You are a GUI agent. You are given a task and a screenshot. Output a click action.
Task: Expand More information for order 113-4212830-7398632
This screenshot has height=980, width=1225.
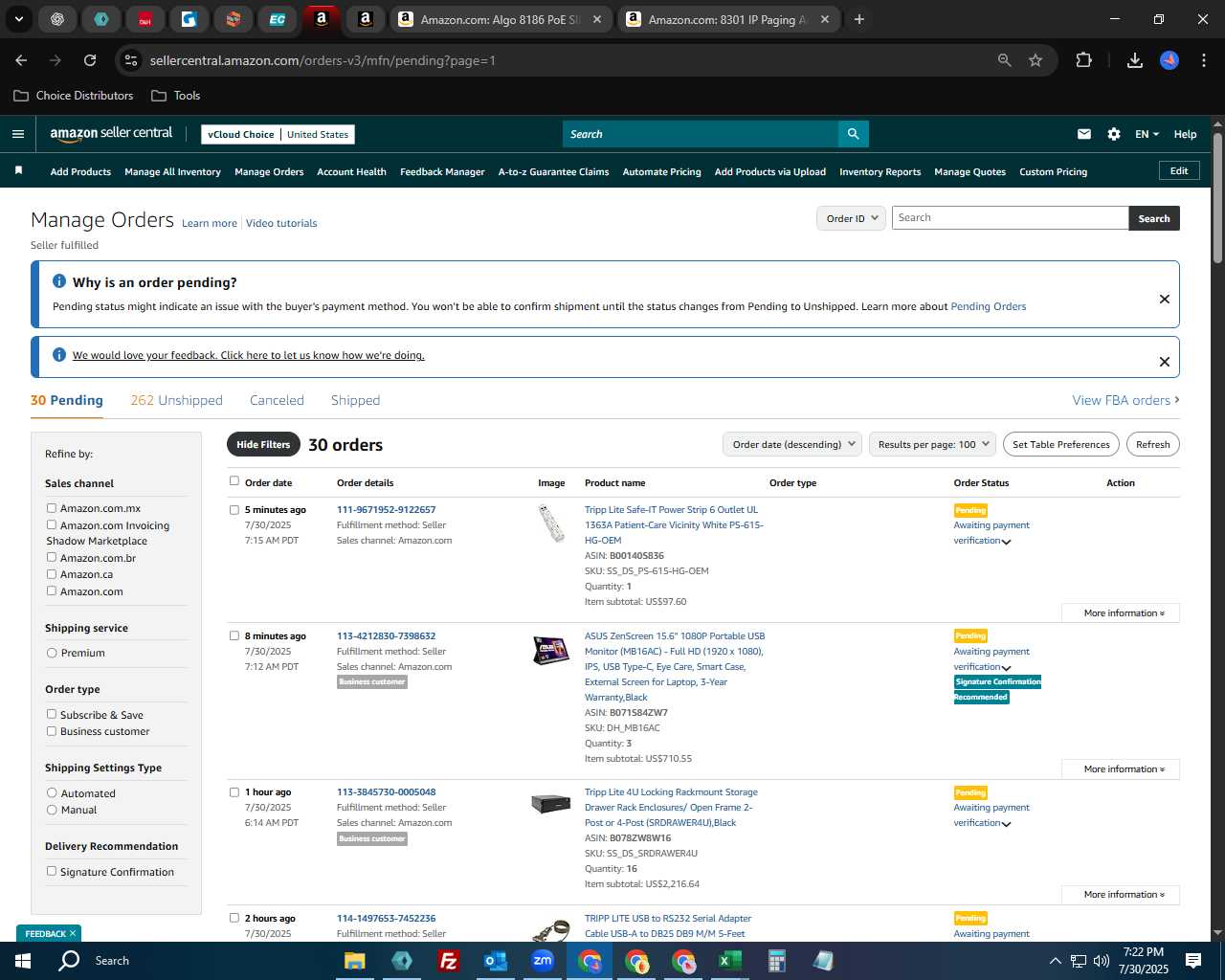(x=1121, y=768)
